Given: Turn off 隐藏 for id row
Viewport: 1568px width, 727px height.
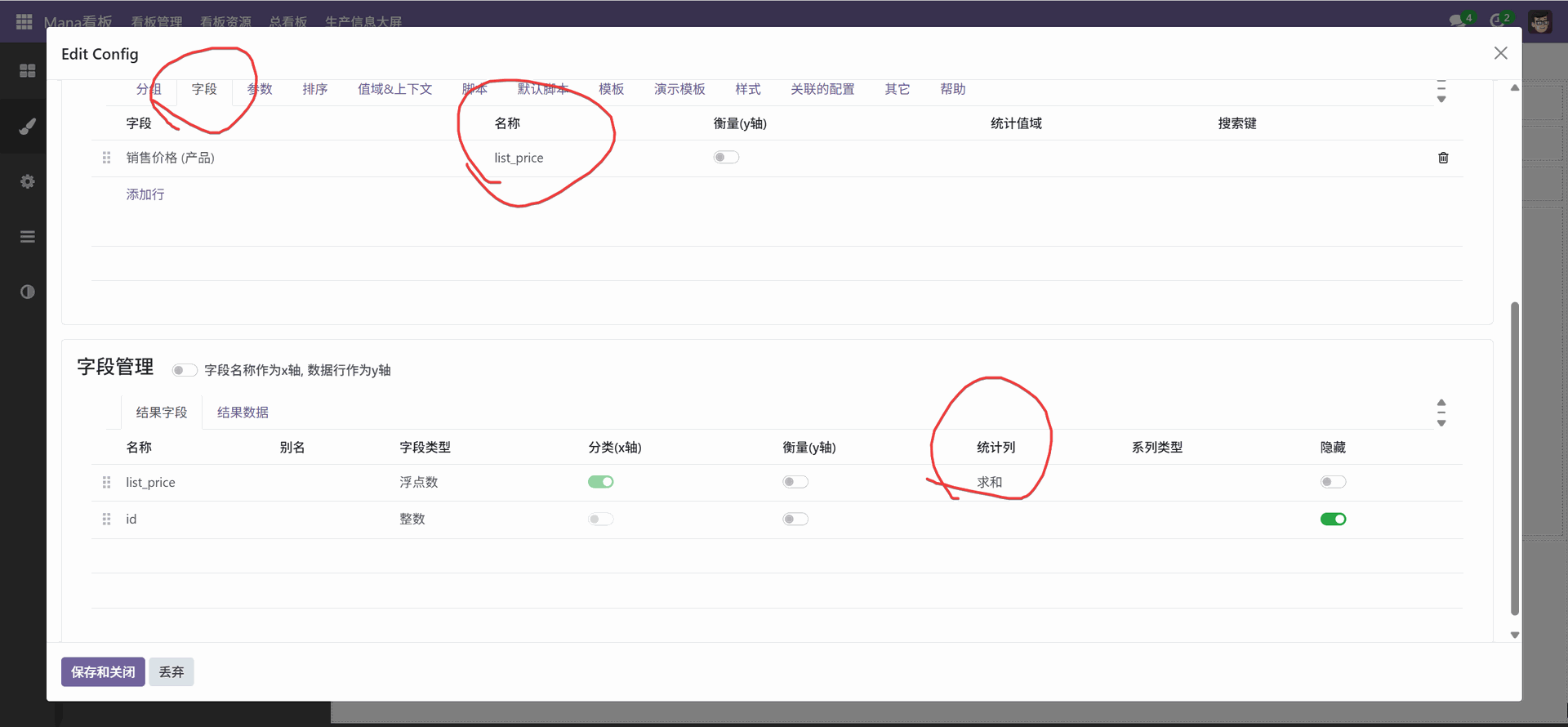Looking at the screenshot, I should [1333, 519].
